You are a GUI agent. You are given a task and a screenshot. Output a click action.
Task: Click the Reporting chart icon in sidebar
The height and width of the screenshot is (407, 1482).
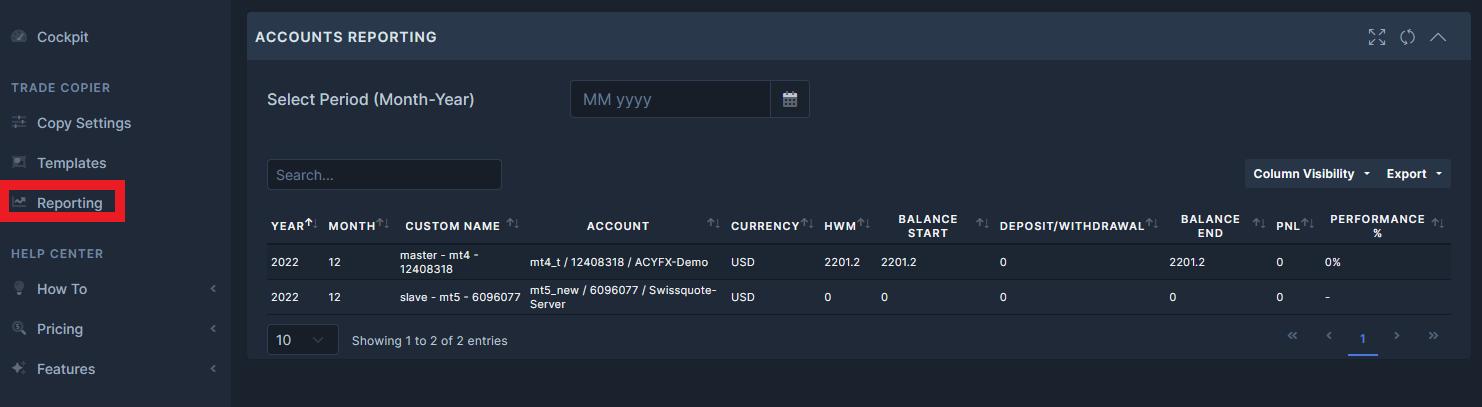19,203
